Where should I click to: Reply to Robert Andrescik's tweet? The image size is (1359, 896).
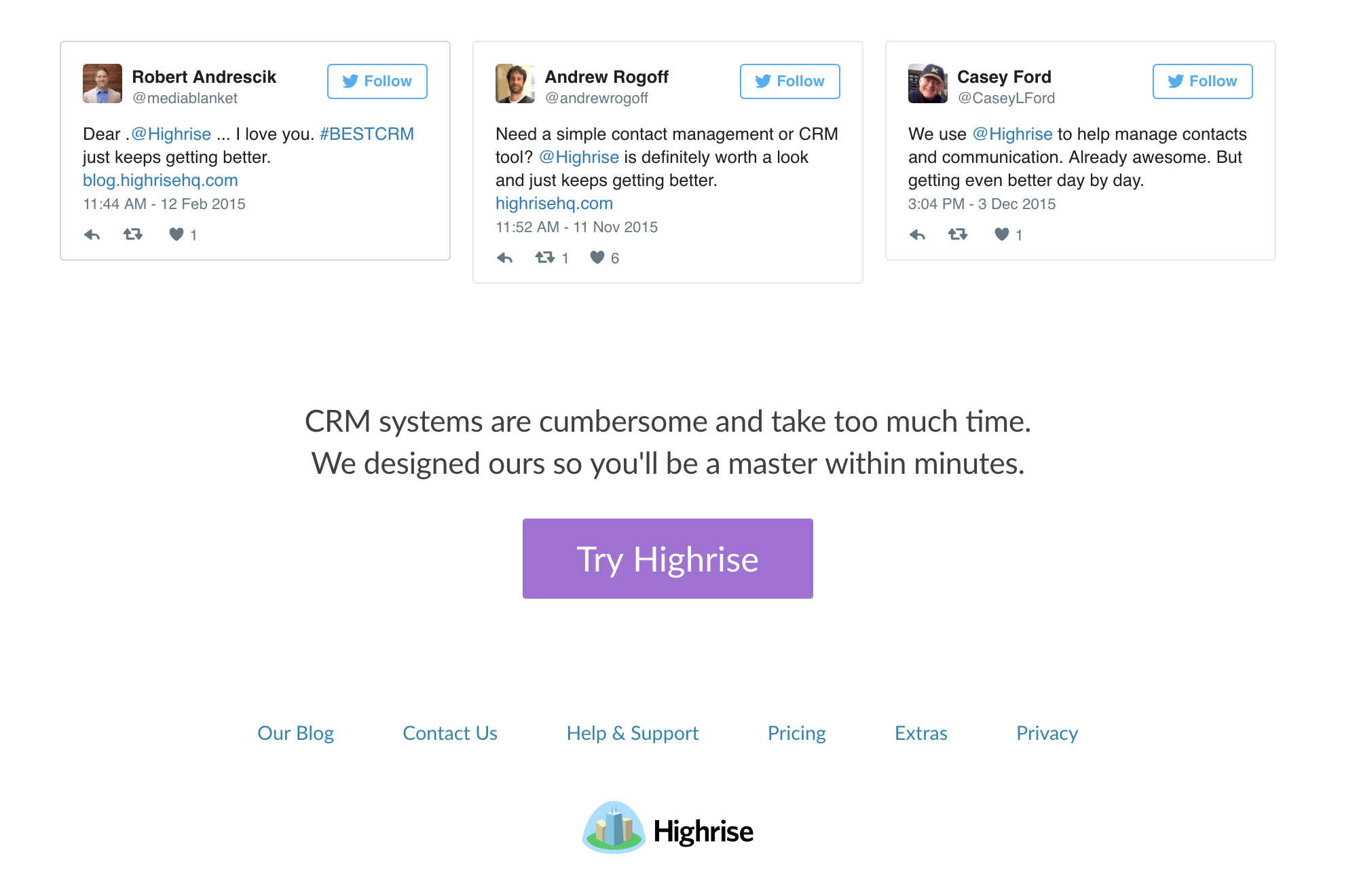pos(92,235)
